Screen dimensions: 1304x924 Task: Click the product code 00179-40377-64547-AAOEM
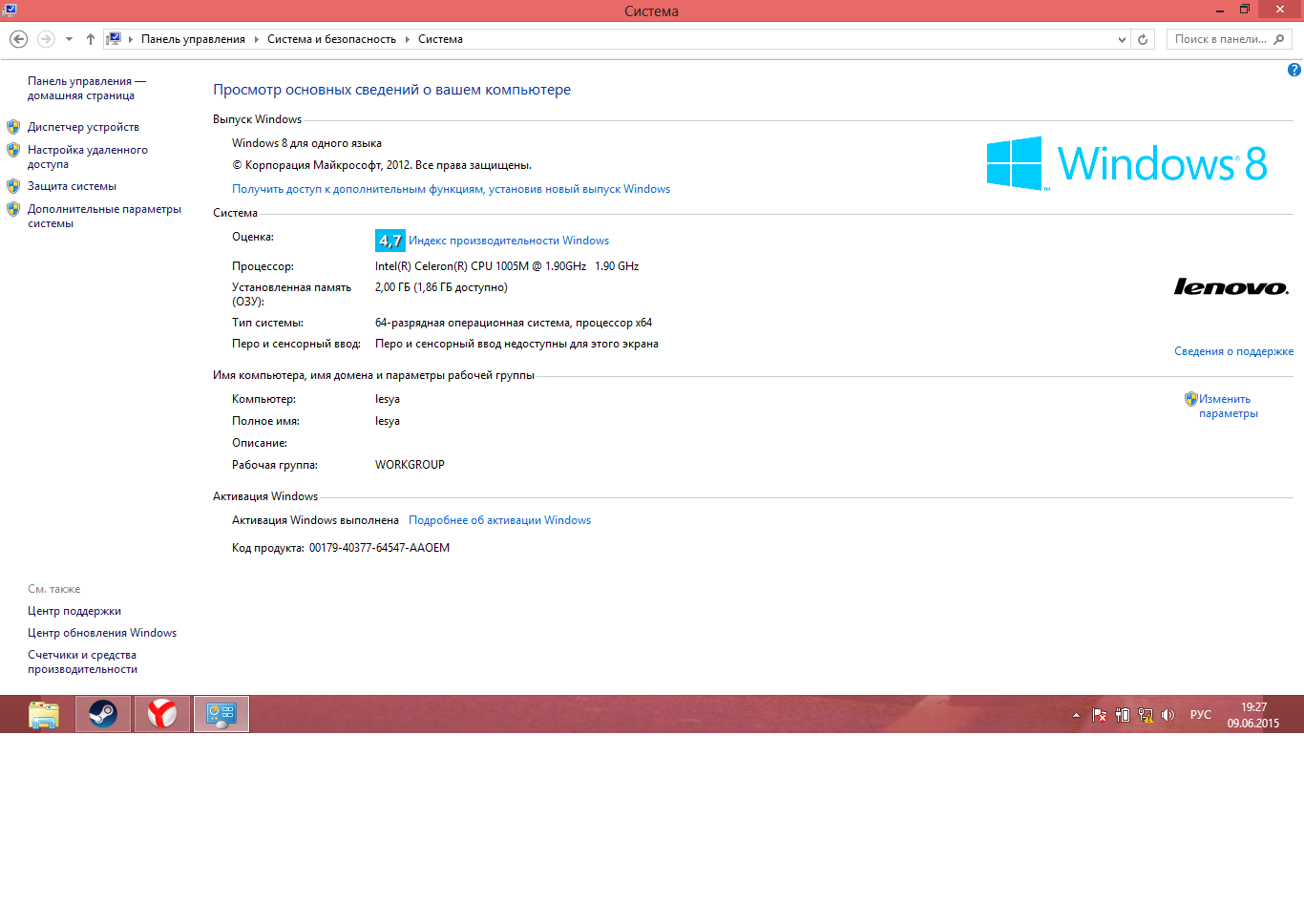click(379, 548)
